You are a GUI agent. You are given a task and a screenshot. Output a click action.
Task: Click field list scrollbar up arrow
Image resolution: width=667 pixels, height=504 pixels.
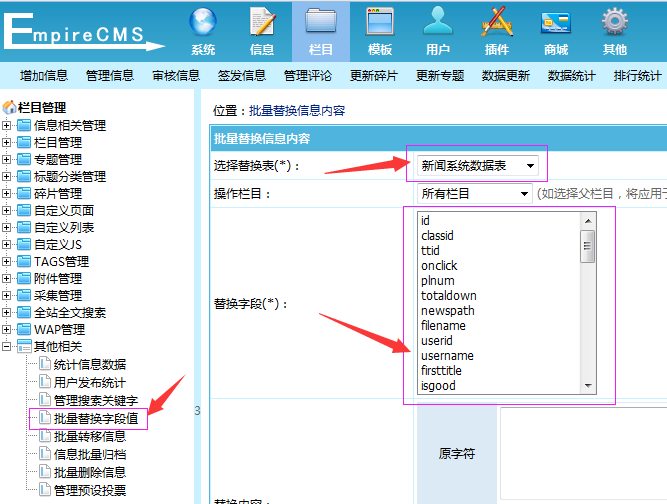(x=588, y=221)
